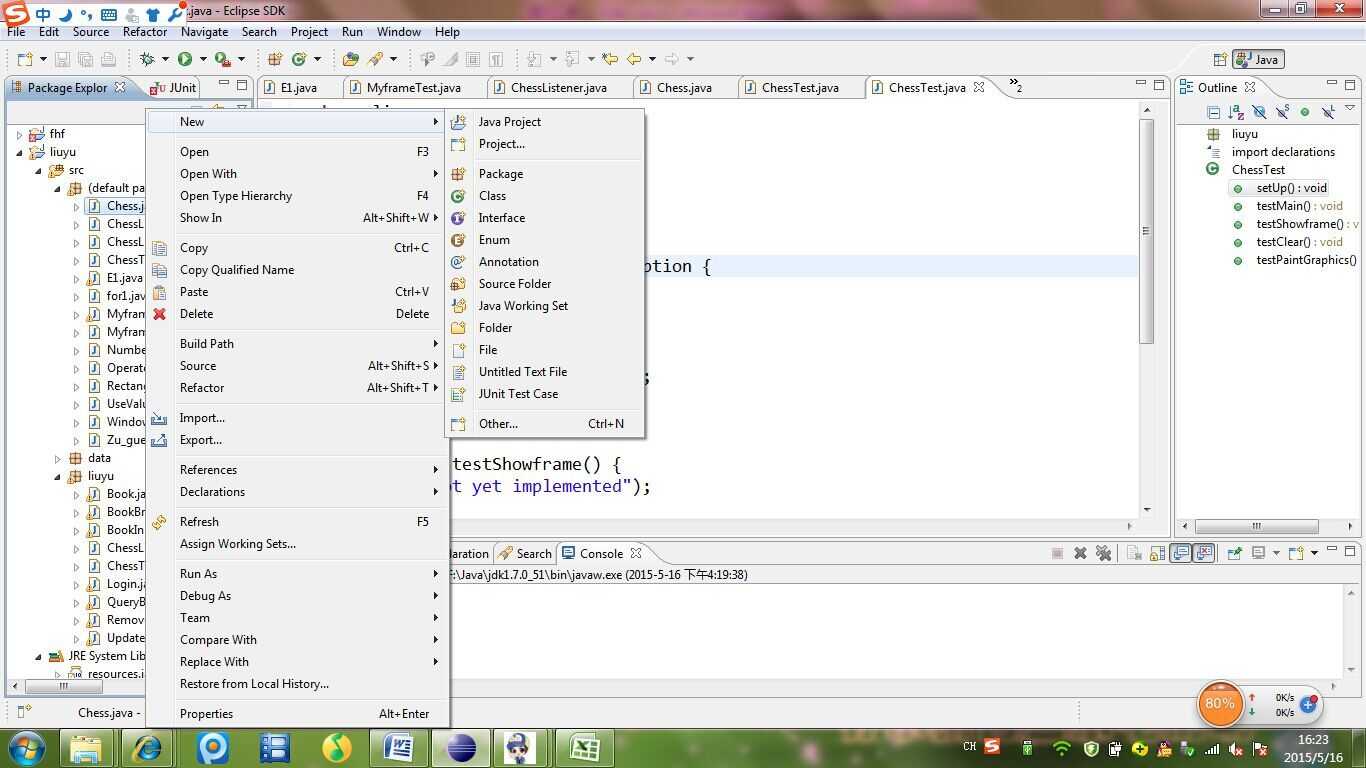The width and height of the screenshot is (1366, 768).
Task: Click Remove All Terminated Launches icon
Action: (x=1103, y=553)
